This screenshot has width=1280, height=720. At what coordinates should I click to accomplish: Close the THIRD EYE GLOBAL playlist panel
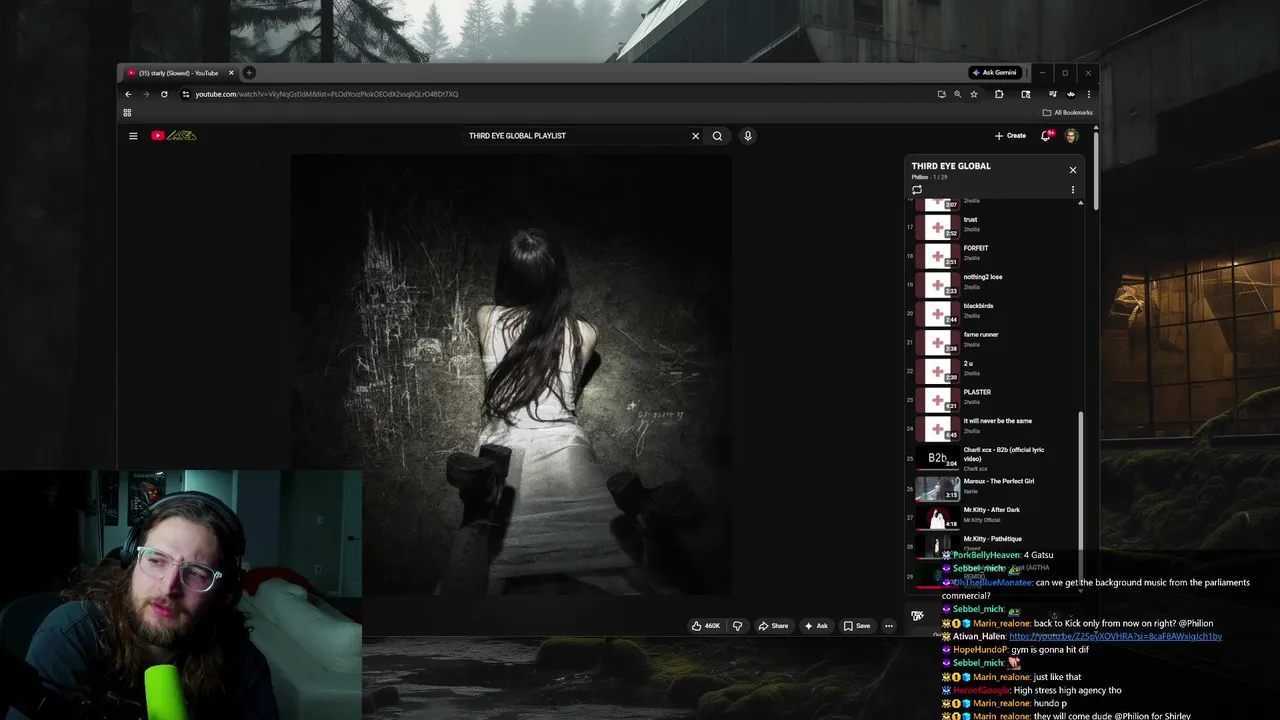(x=1073, y=170)
